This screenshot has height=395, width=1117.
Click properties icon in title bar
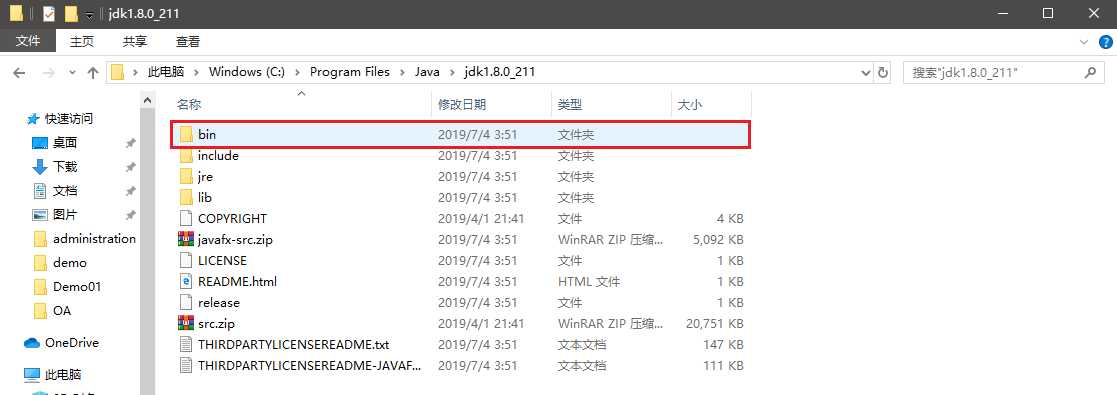click(49, 14)
